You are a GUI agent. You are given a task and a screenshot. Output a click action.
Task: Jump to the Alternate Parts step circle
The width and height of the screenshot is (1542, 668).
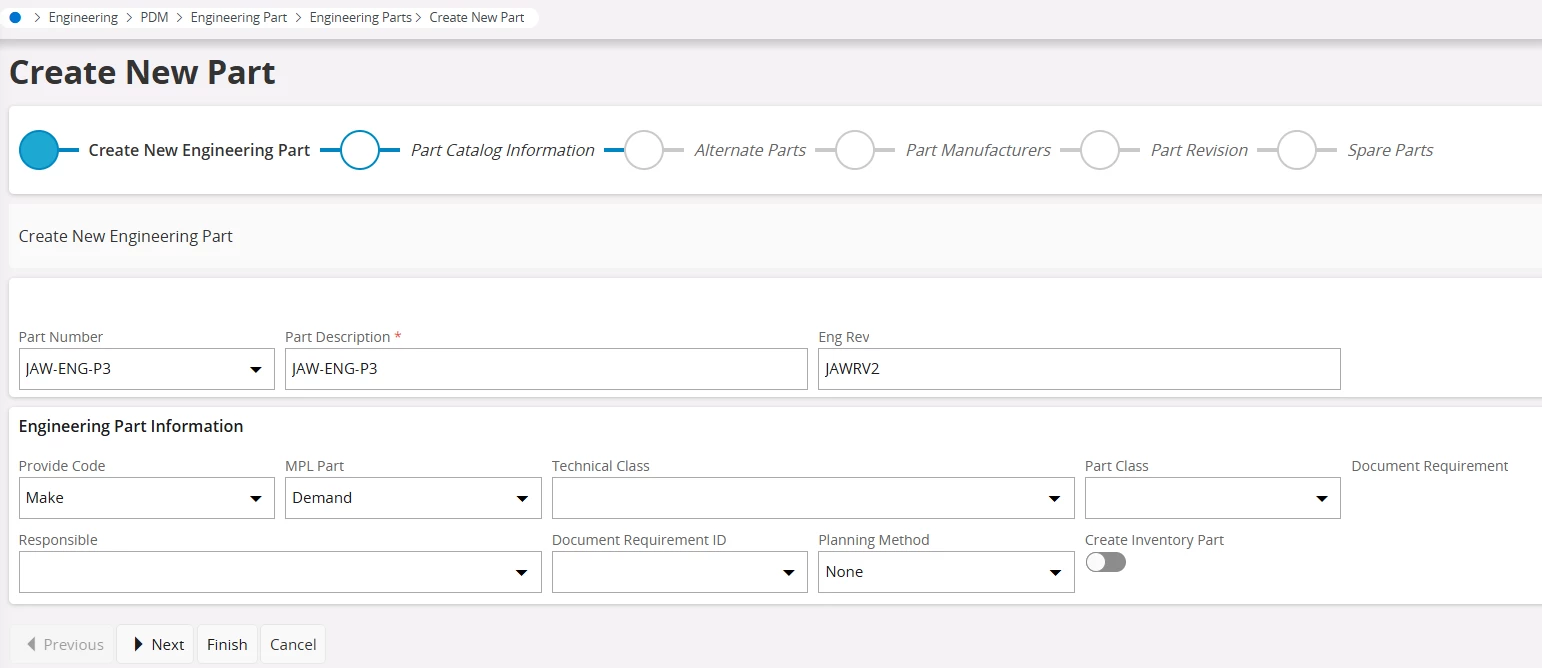(644, 150)
